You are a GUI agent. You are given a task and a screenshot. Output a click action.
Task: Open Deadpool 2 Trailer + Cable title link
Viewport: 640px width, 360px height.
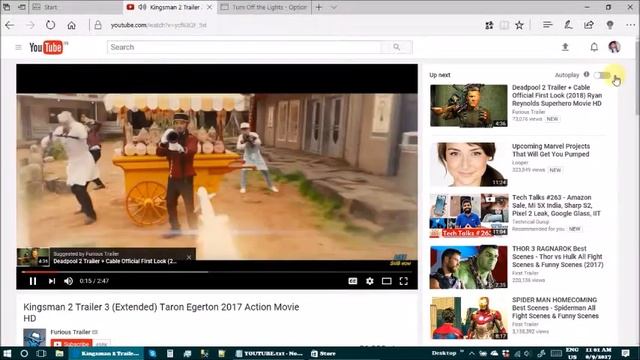coord(557,96)
